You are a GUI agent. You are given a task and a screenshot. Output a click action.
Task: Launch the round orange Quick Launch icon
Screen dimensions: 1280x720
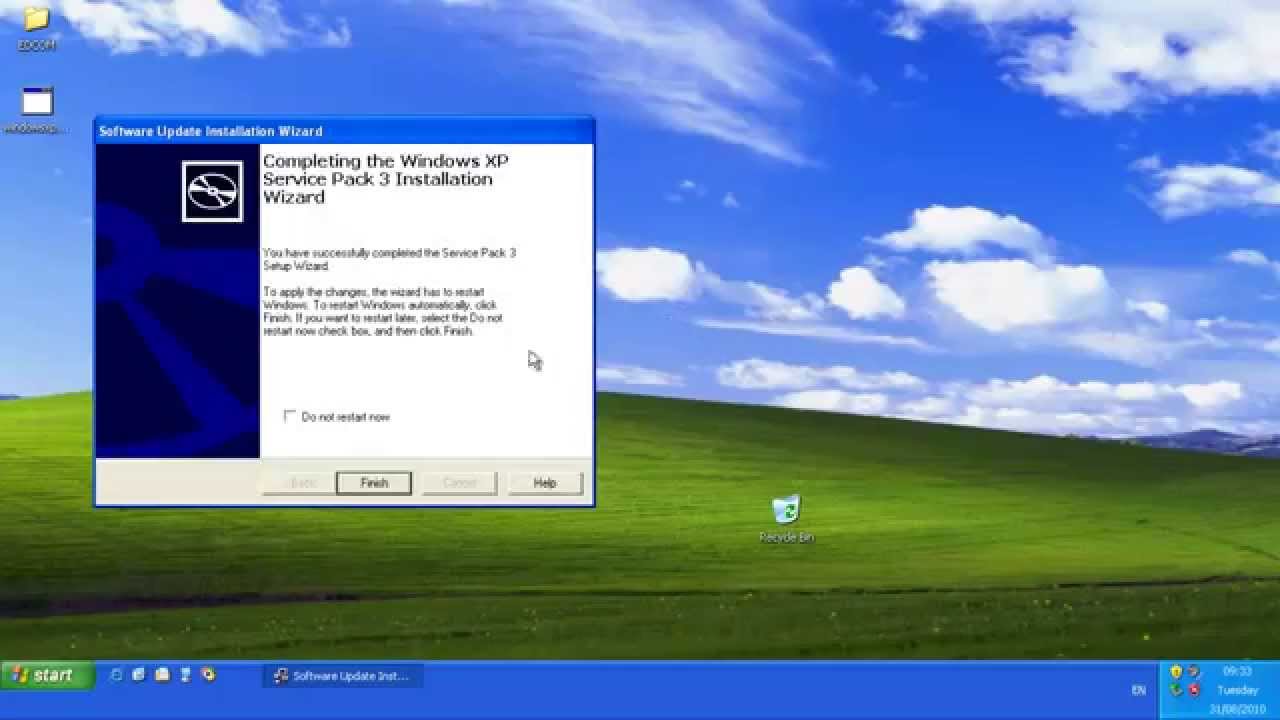(x=208, y=675)
